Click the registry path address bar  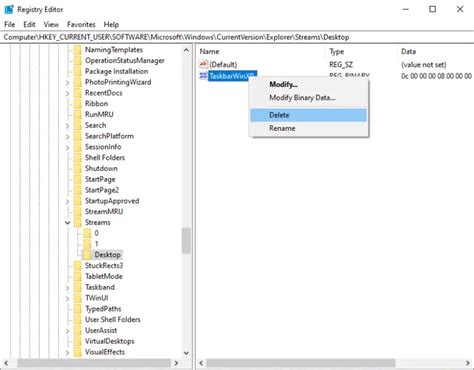237,37
